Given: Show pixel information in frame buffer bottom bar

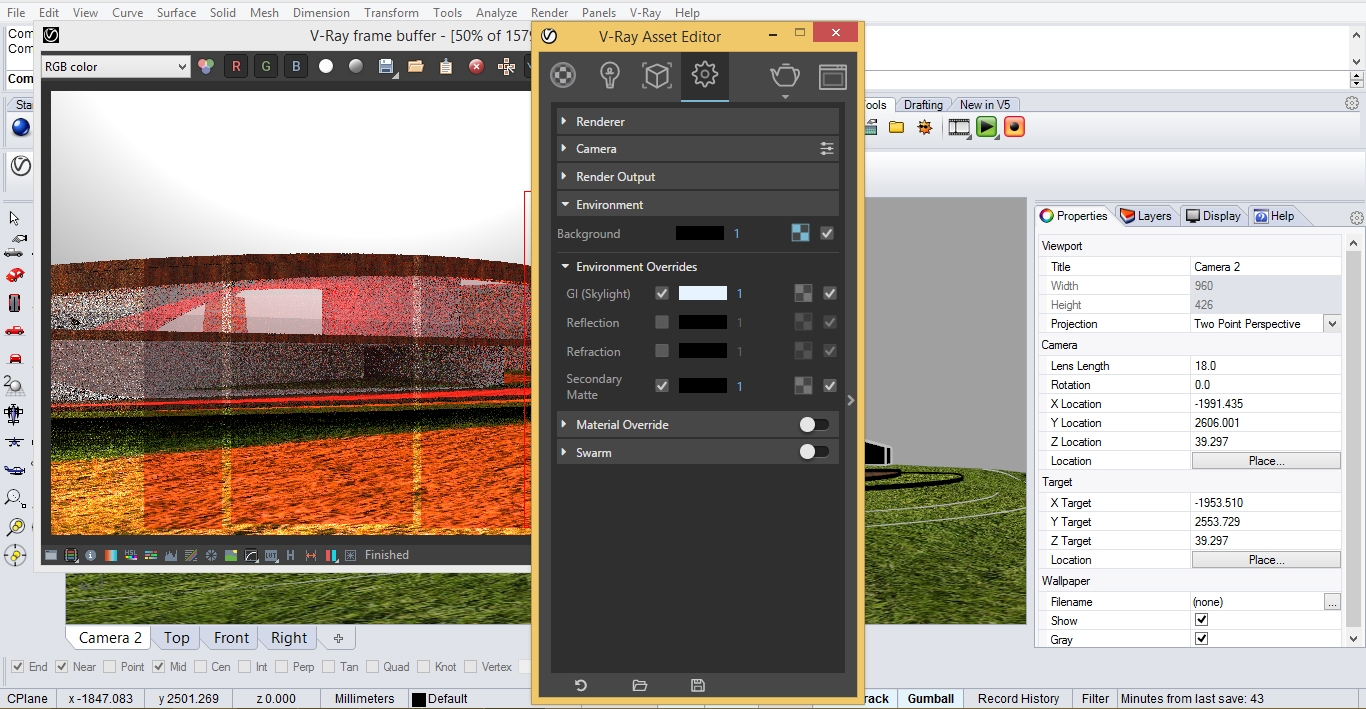Looking at the screenshot, I should click(91, 555).
